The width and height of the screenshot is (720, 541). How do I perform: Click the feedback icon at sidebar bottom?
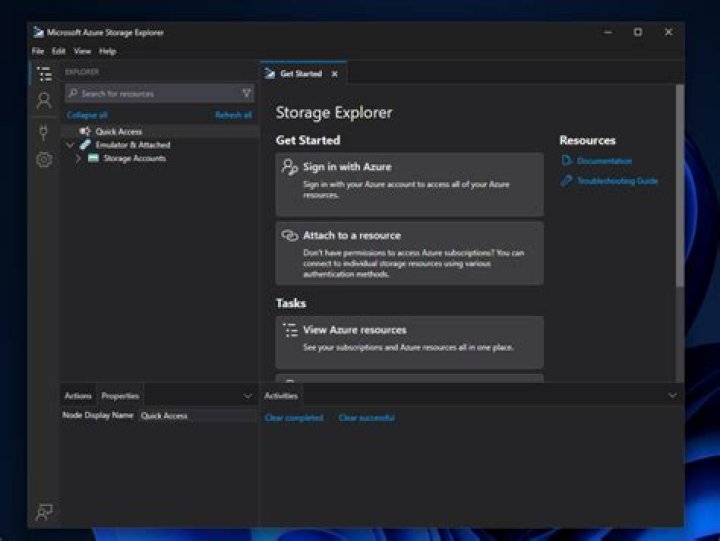pyautogui.click(x=44, y=512)
